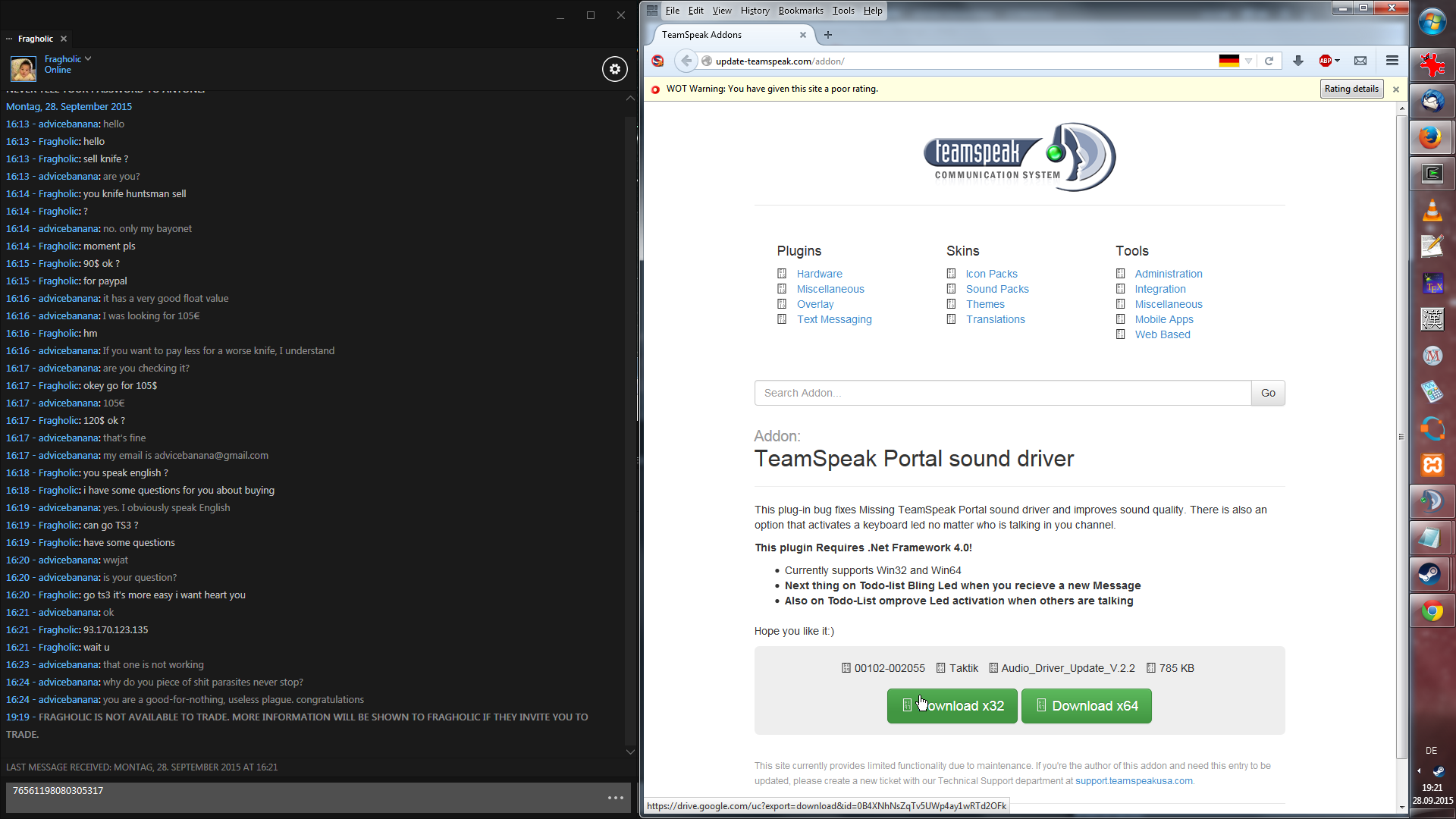Dismiss the WOT warning bar
The width and height of the screenshot is (1456, 819).
[1395, 89]
